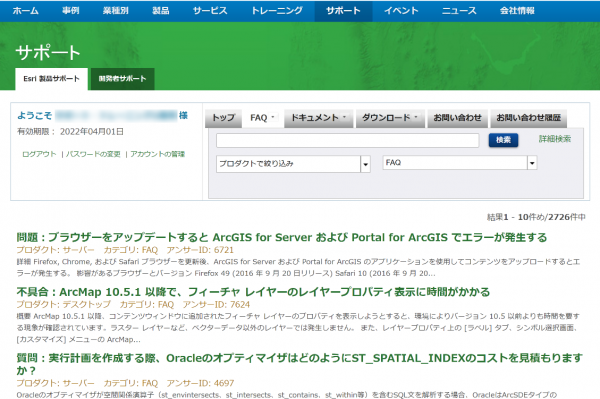Click the search keyword input field
This screenshot has width=600, height=399.
[x=347, y=140]
